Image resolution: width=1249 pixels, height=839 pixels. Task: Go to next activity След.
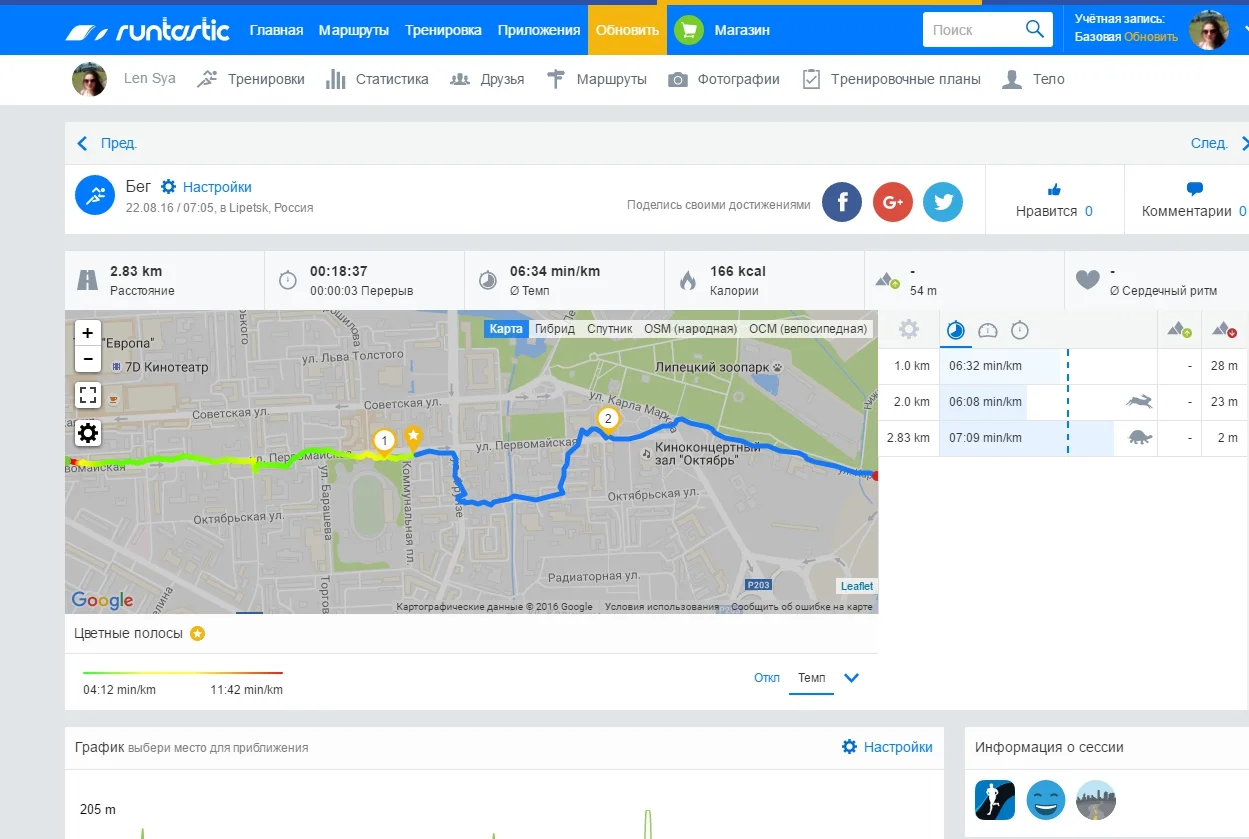click(1219, 143)
